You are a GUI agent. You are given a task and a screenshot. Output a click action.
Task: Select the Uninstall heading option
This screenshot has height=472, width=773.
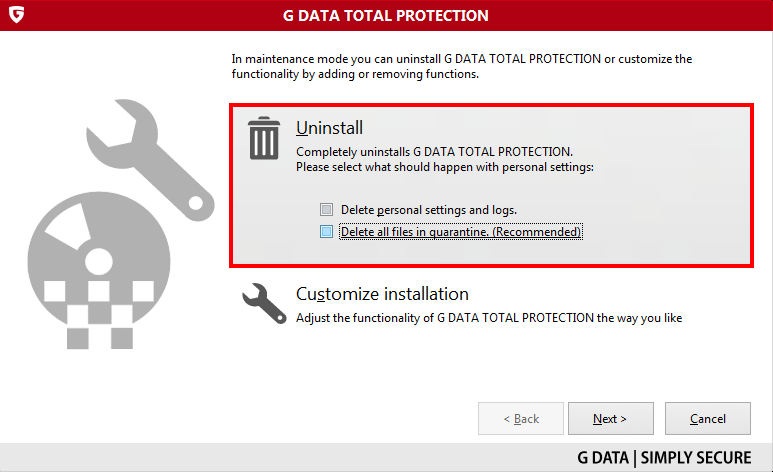[x=329, y=128]
